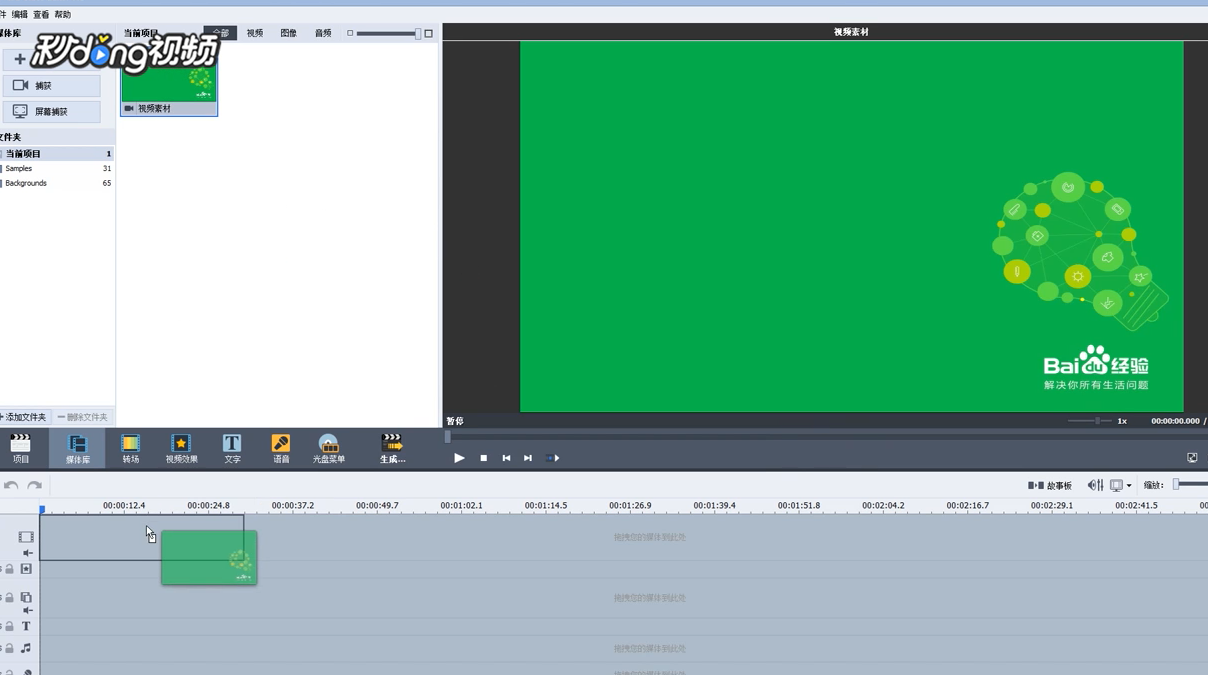The width and height of the screenshot is (1208, 675).
Task: Switch to 故事板 (Storyboard) view
Action: [x=1050, y=486]
